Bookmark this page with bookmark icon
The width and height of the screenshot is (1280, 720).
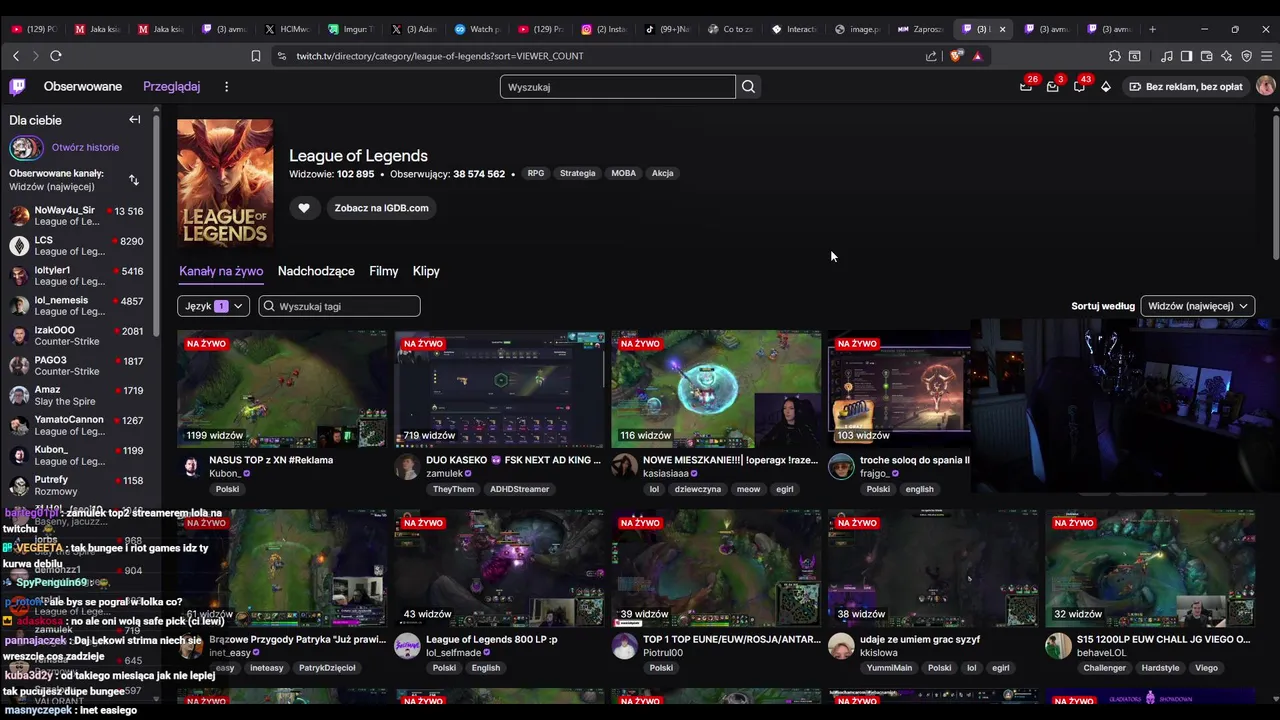coord(256,56)
